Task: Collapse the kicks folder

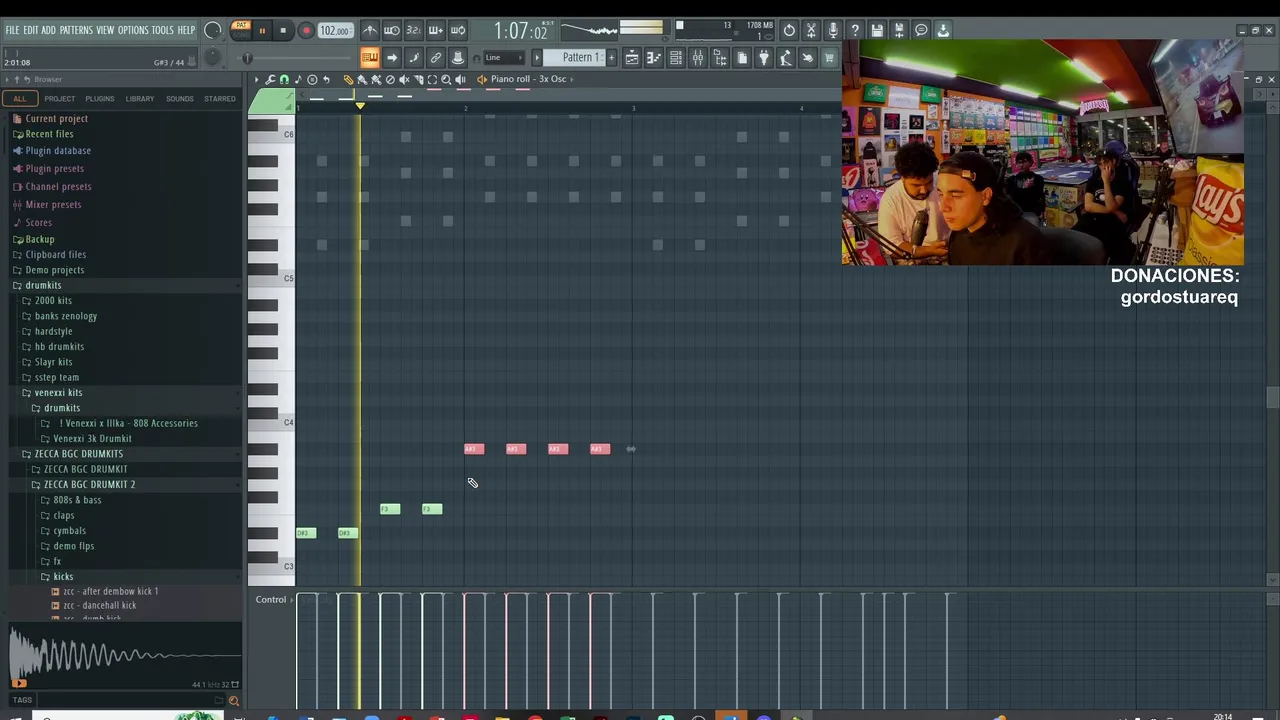Action: tap(63, 576)
